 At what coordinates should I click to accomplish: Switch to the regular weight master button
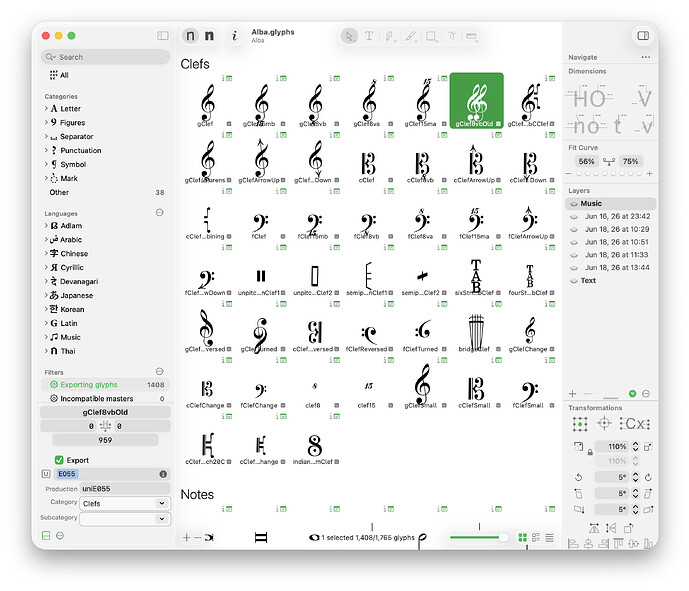pos(190,36)
